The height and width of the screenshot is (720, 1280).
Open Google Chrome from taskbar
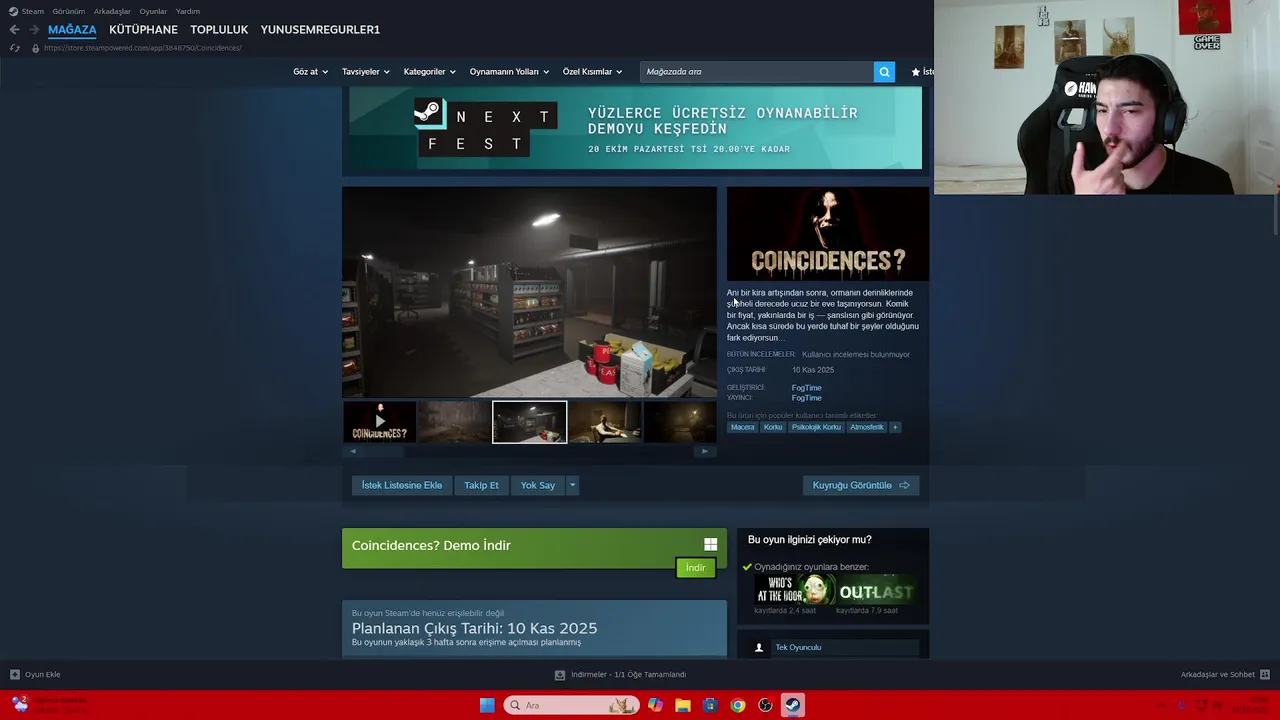[x=737, y=705]
